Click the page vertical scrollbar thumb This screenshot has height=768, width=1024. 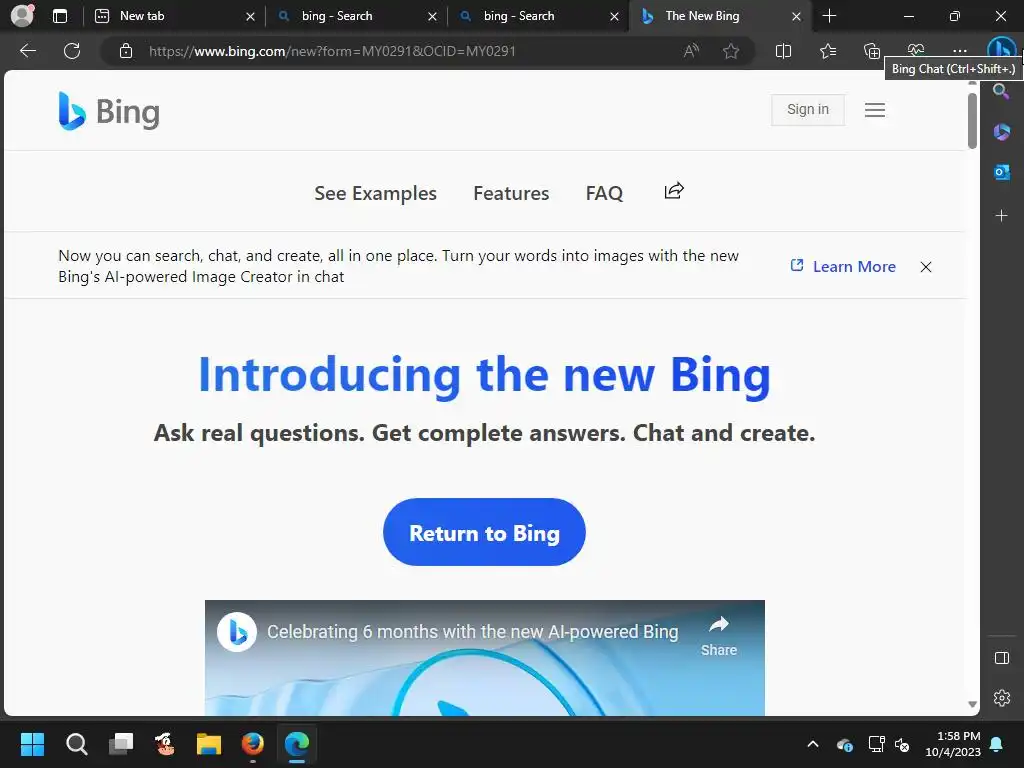point(972,121)
